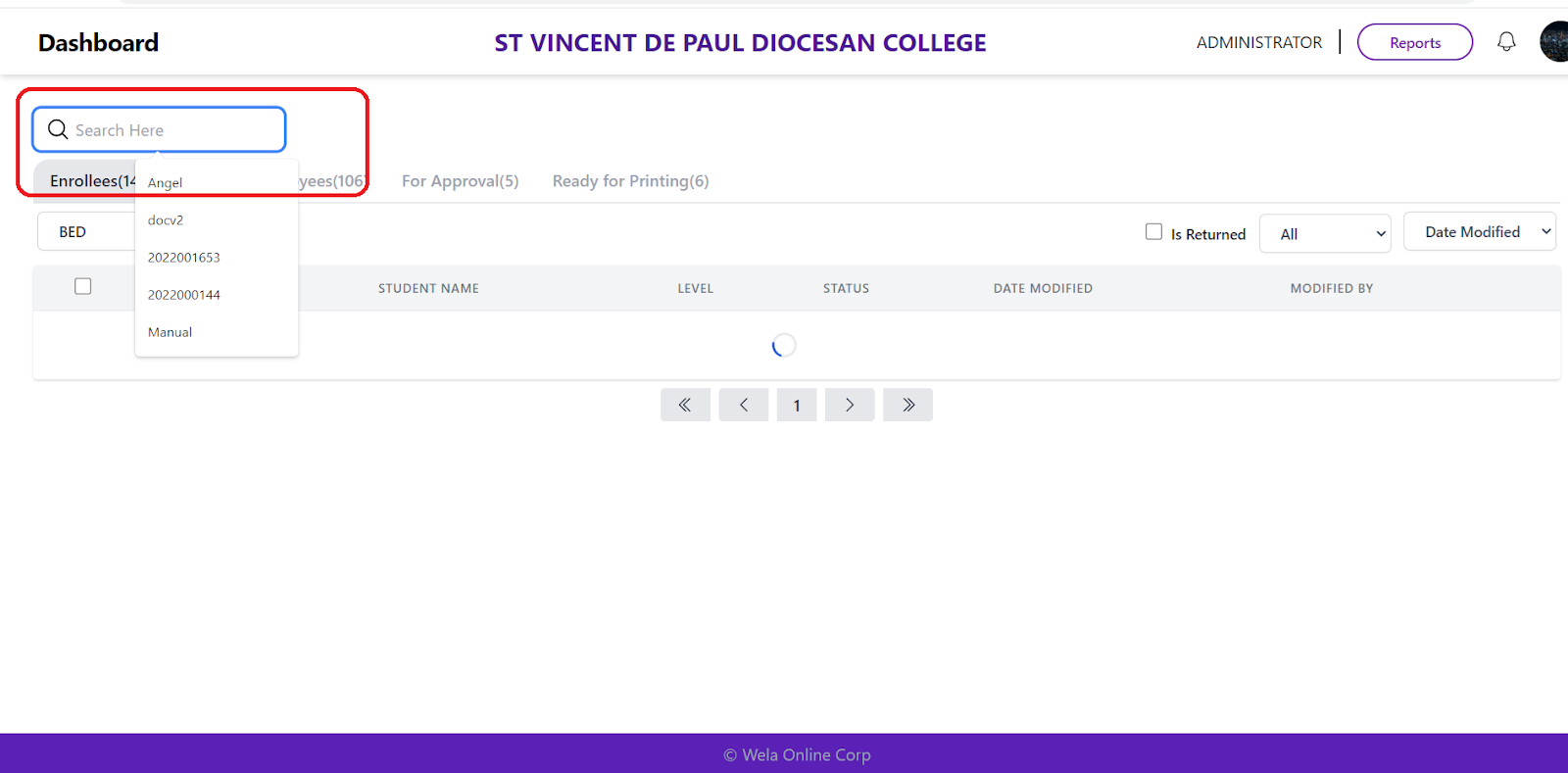Open the user profile avatar
The image size is (1568, 773).
tap(1554, 42)
